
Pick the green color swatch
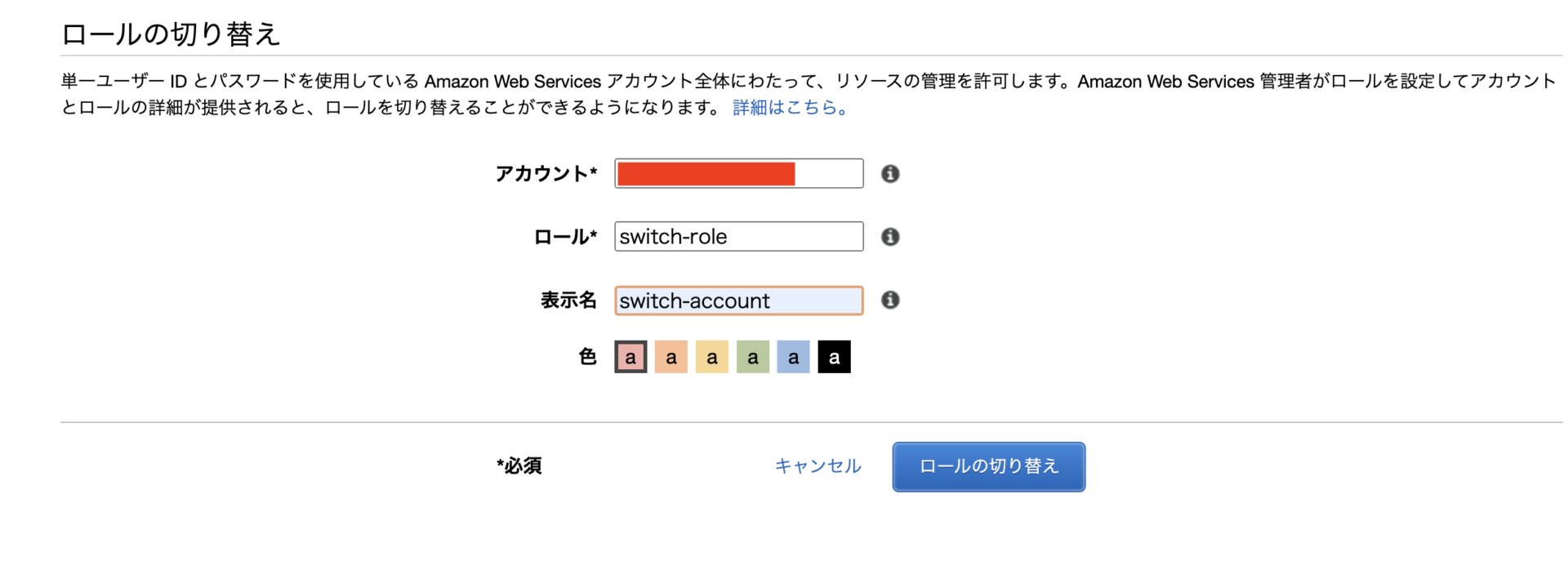(753, 357)
